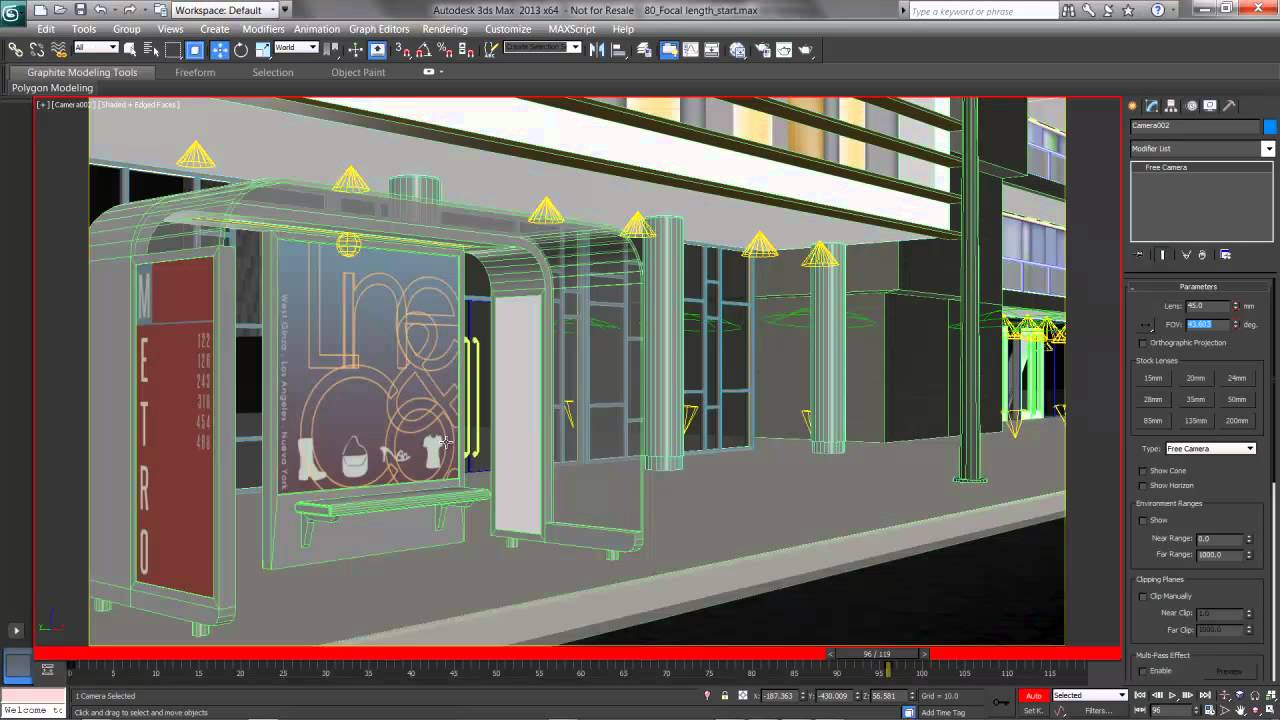Click the Undo arrow icon
1280x720 pixels.
(x=100, y=10)
